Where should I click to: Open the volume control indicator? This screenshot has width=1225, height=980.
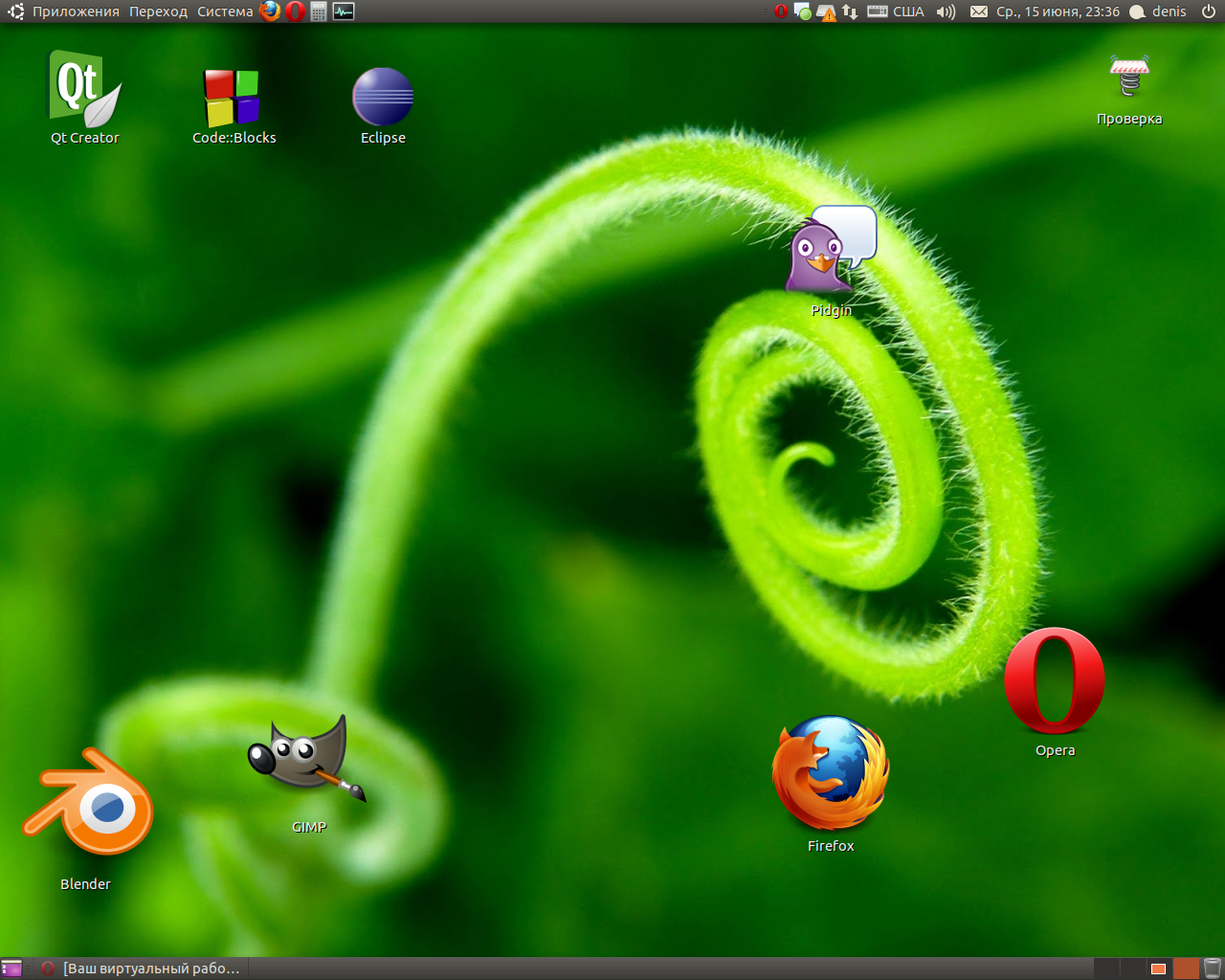pos(946,11)
